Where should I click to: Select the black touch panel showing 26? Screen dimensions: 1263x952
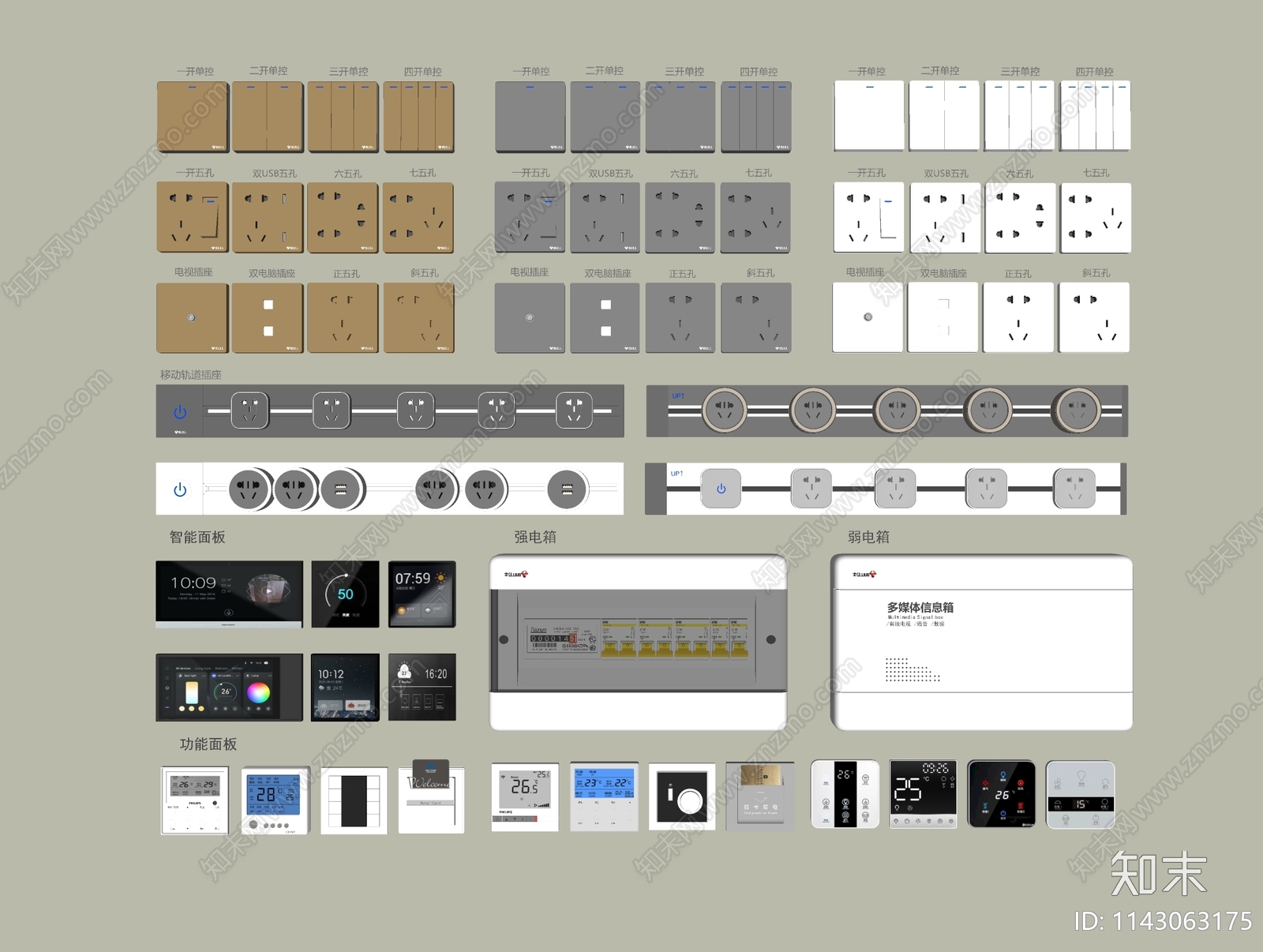pyautogui.click(x=1002, y=794)
